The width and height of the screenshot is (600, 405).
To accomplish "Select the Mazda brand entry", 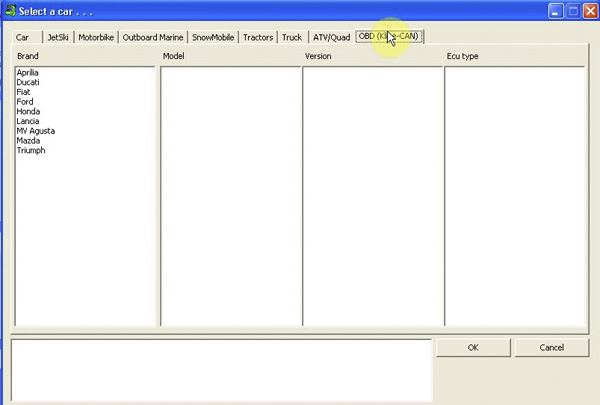I will (28, 141).
